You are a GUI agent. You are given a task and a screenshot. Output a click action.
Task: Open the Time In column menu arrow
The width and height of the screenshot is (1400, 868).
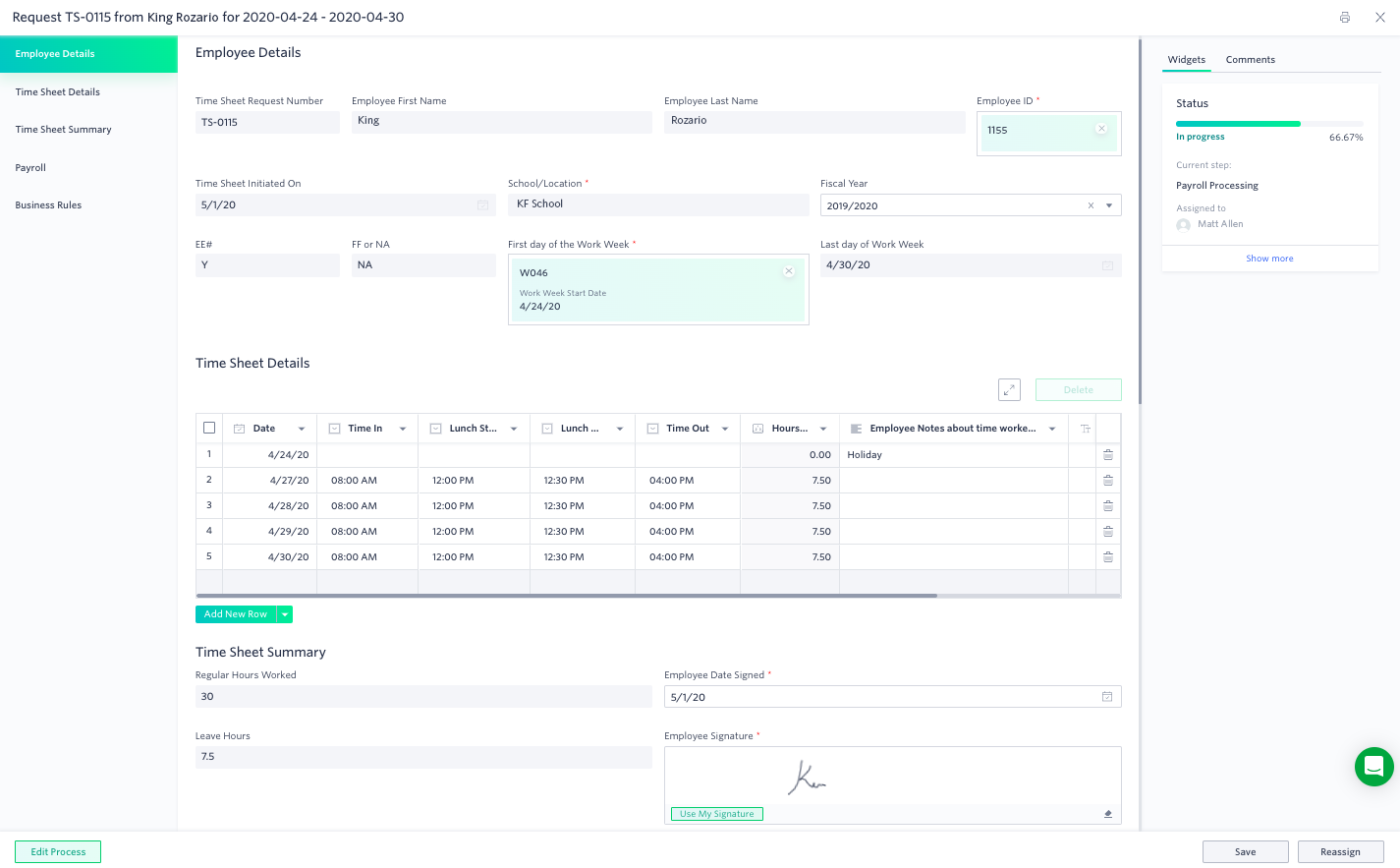coord(403,429)
